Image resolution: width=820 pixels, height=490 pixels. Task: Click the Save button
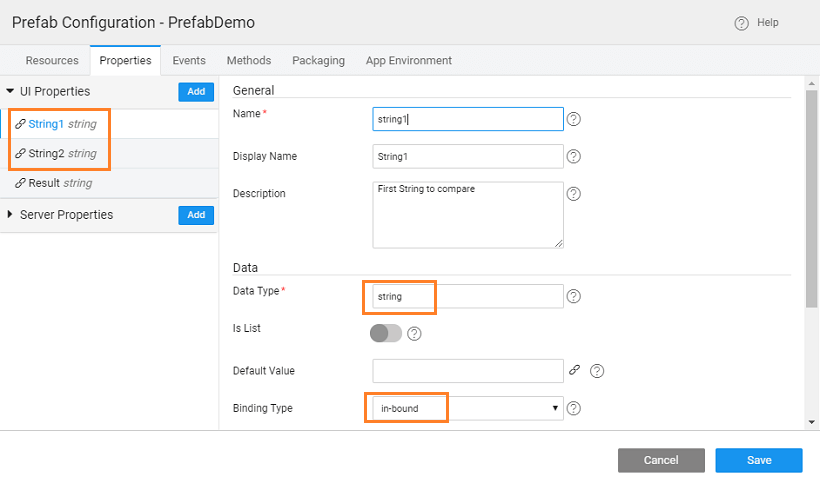tap(758, 460)
